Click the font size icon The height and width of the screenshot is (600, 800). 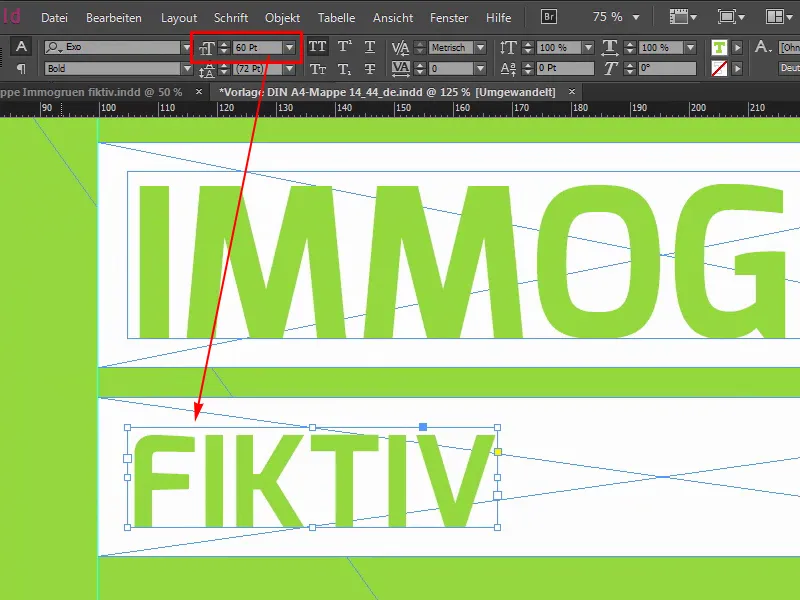pos(207,48)
